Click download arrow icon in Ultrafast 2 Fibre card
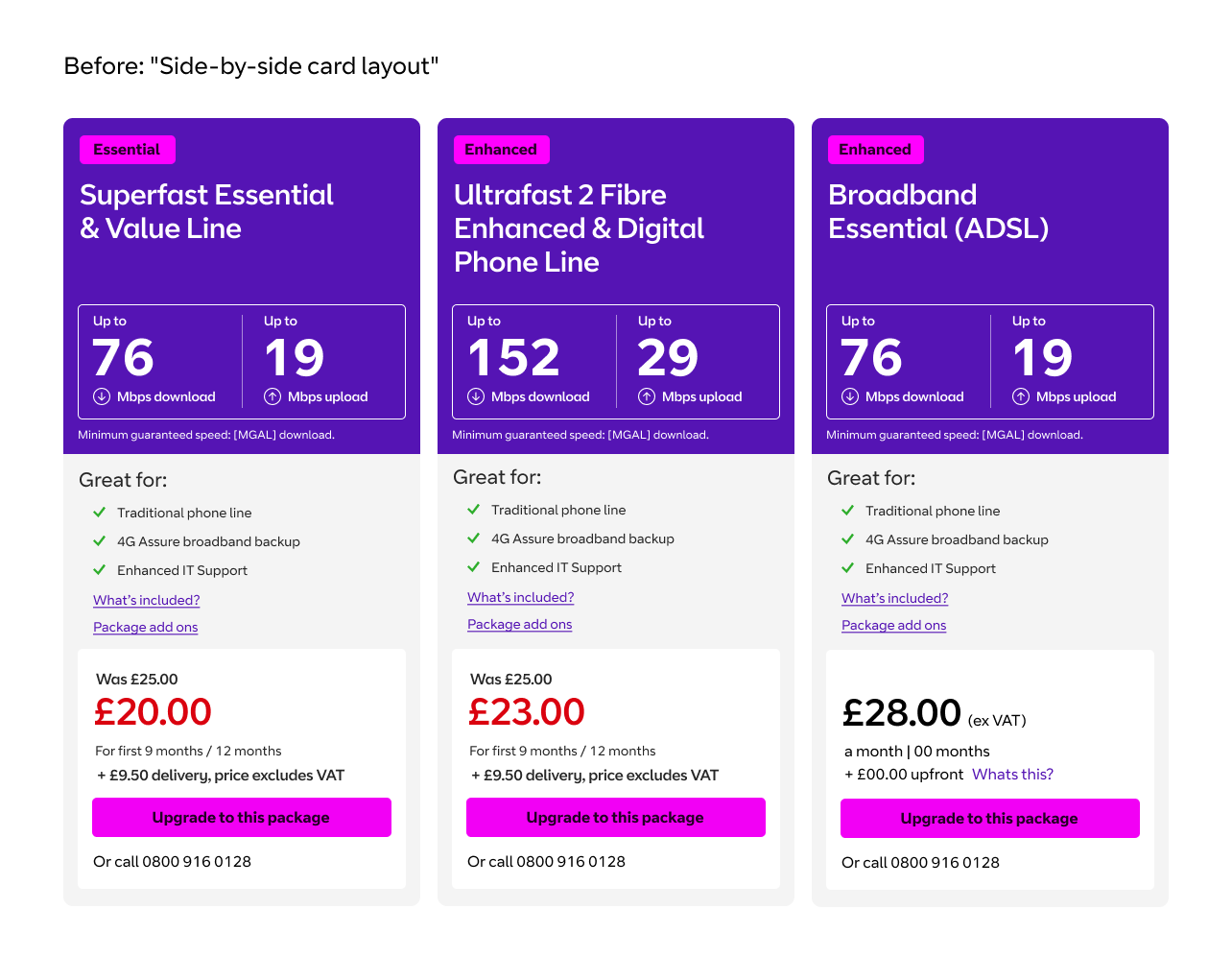1232x957 pixels. coord(476,396)
